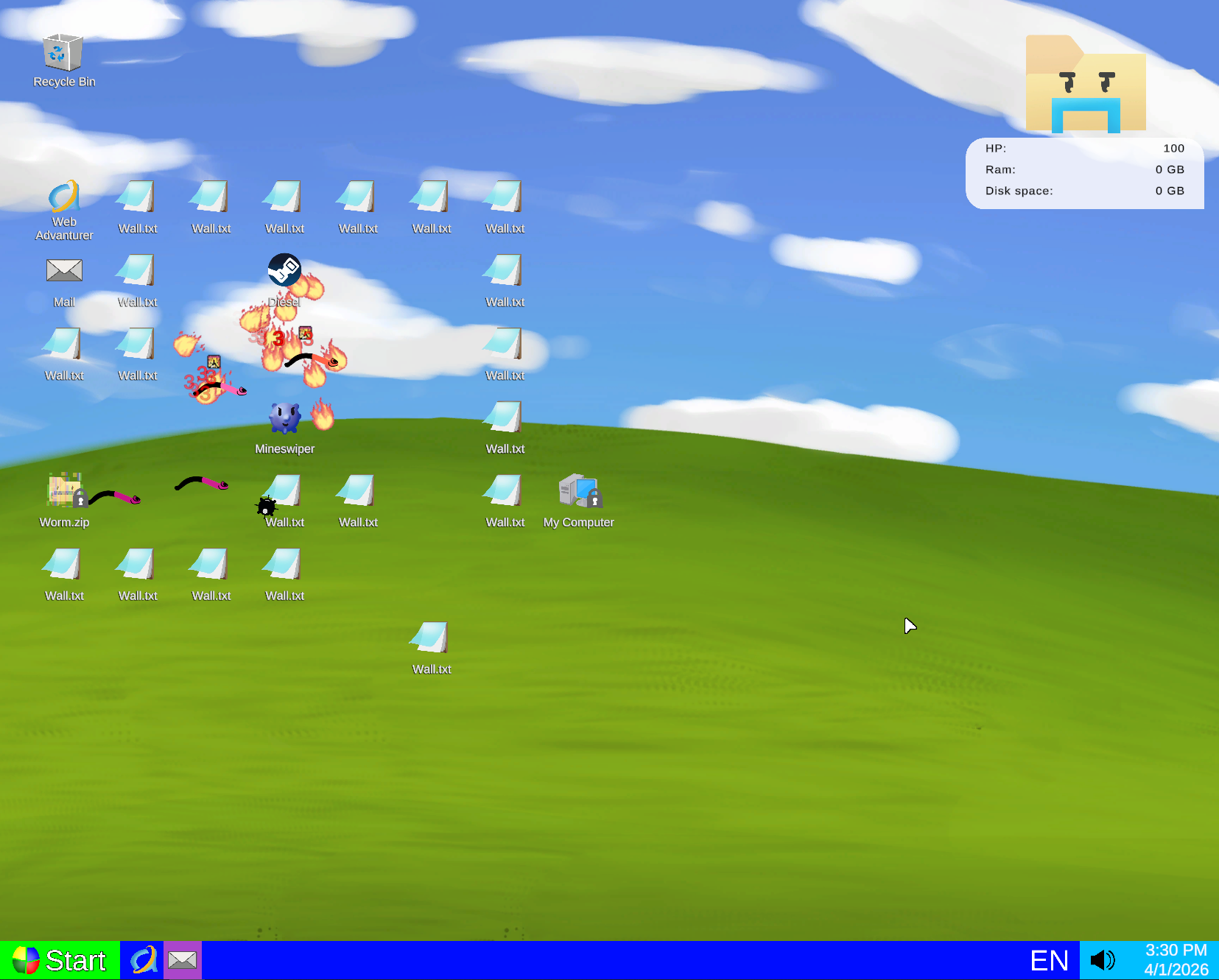Image resolution: width=1219 pixels, height=980 pixels.
Task: Open Web Advanturer from the taskbar
Action: (x=143, y=960)
